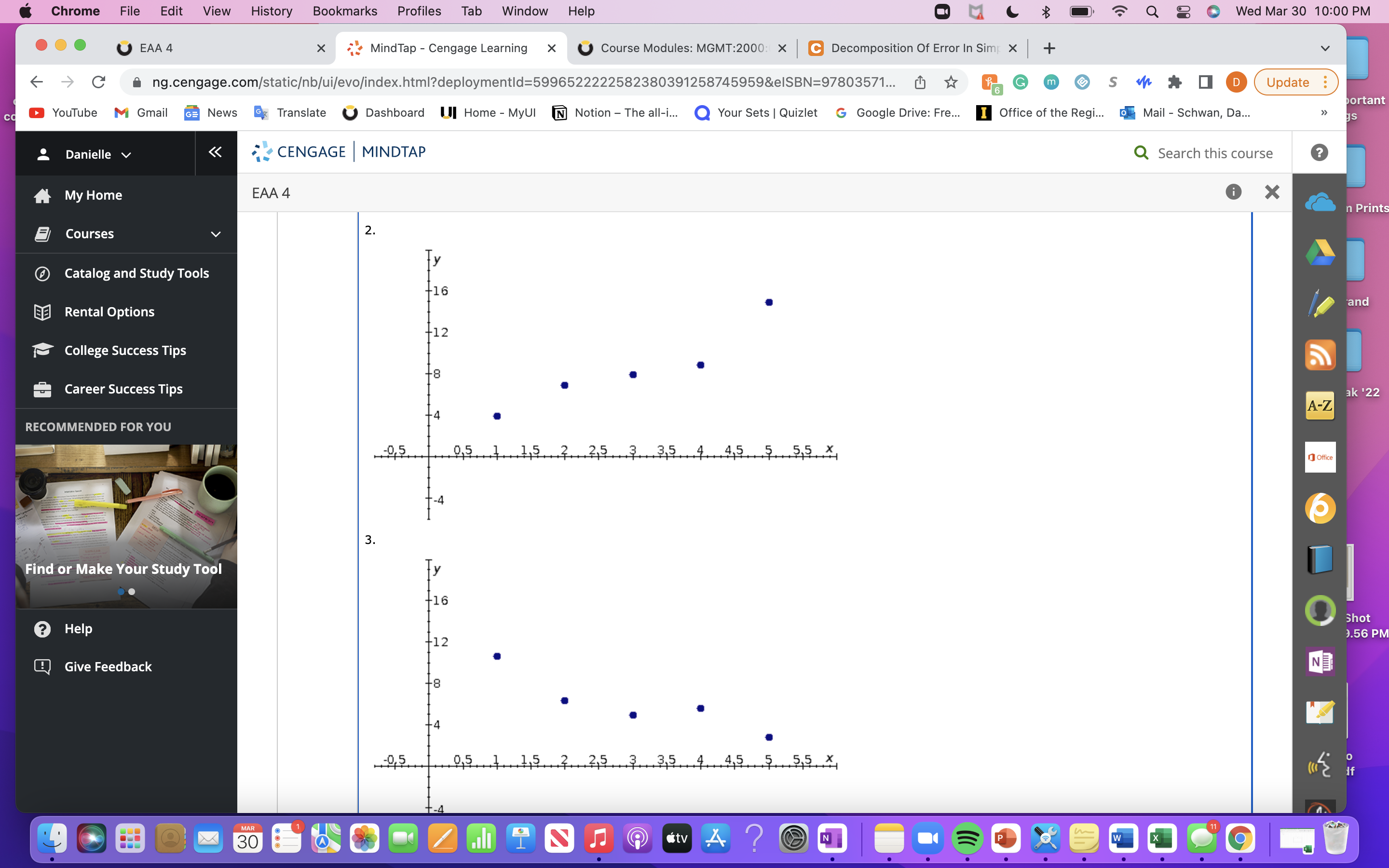Launch Spotify from the Dock

tap(968, 838)
